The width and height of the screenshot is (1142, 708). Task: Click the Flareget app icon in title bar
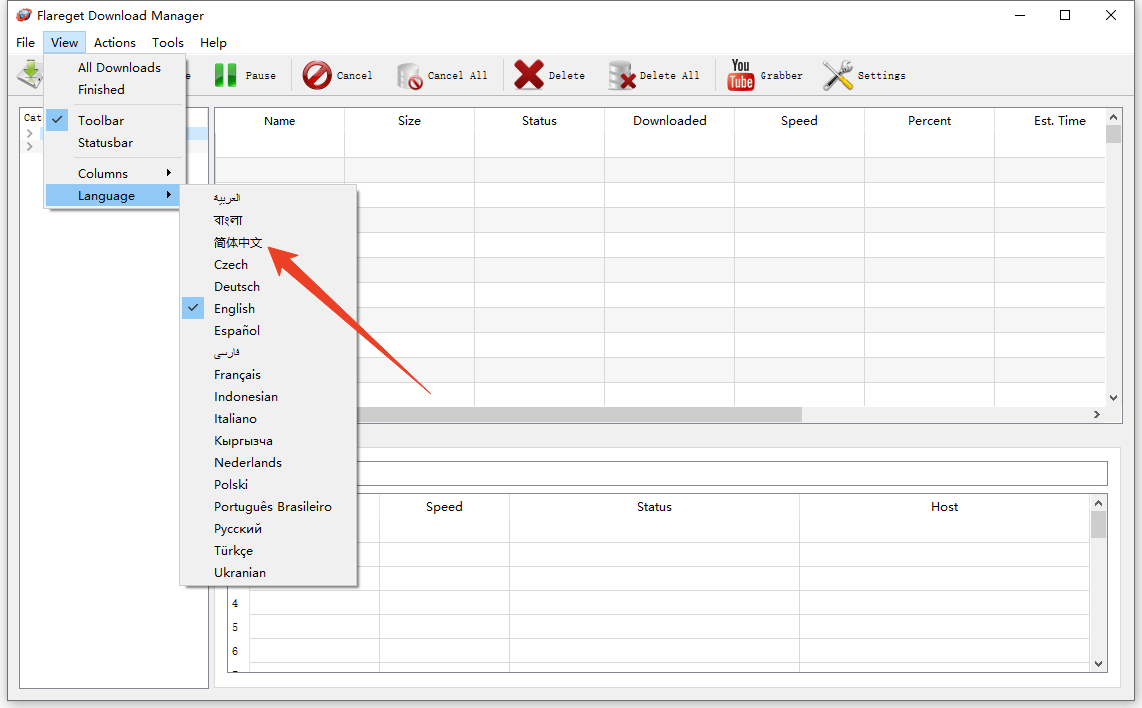coord(24,15)
